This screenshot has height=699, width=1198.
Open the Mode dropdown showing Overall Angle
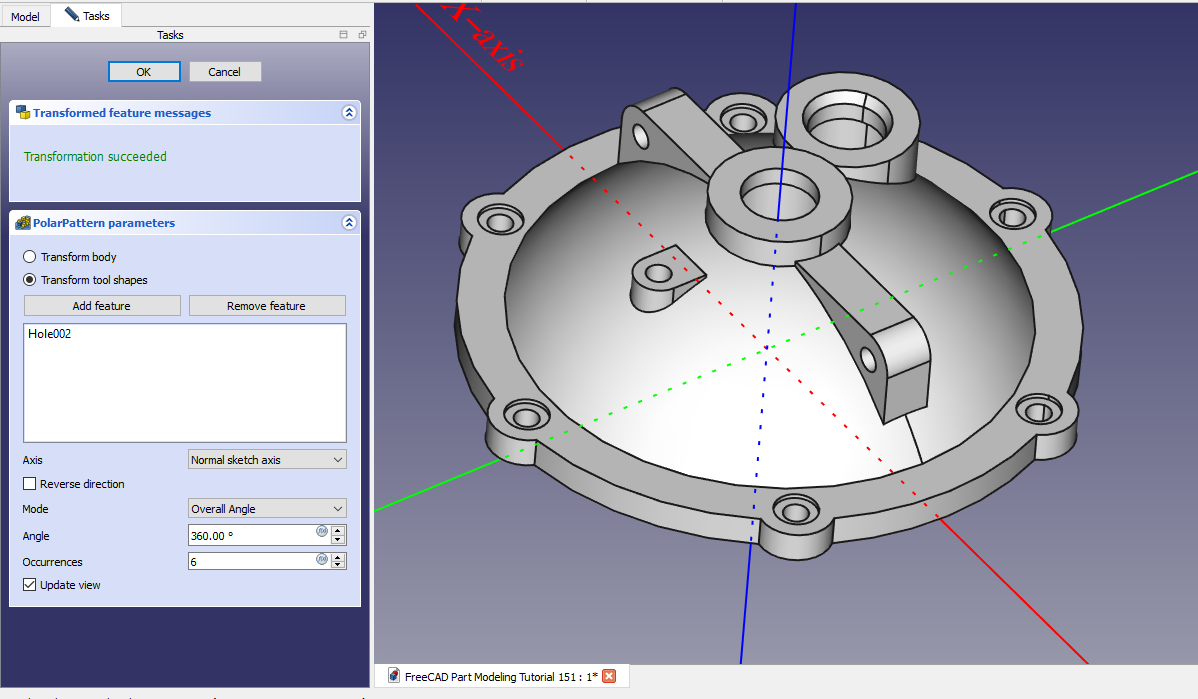point(267,509)
